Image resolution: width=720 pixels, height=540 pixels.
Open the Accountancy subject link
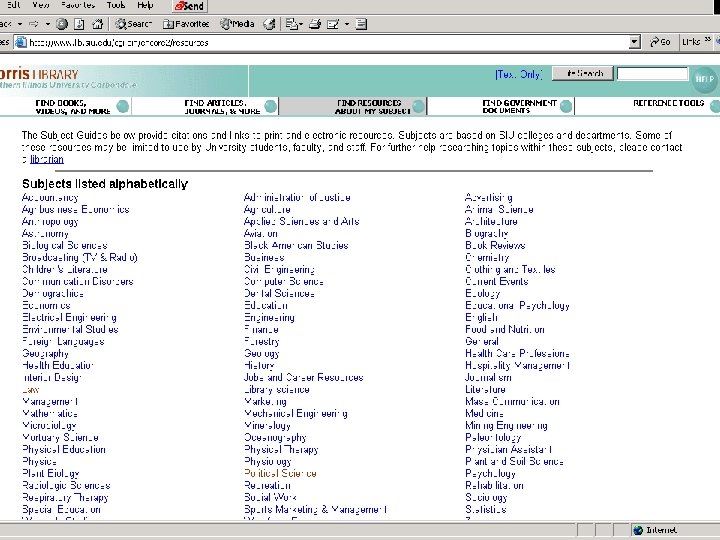click(x=50, y=197)
